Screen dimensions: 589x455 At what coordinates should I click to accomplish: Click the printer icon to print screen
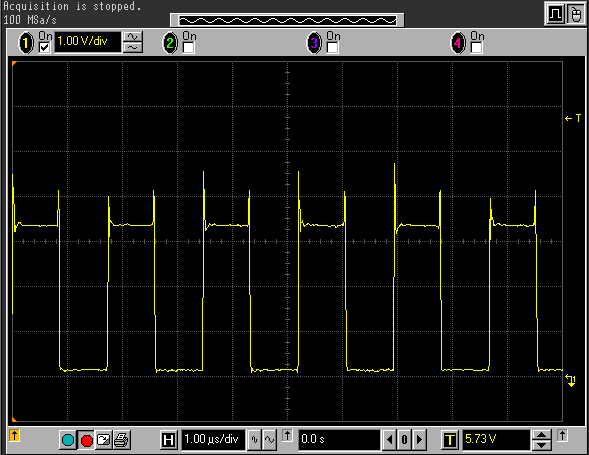pyautogui.click(x=122, y=440)
